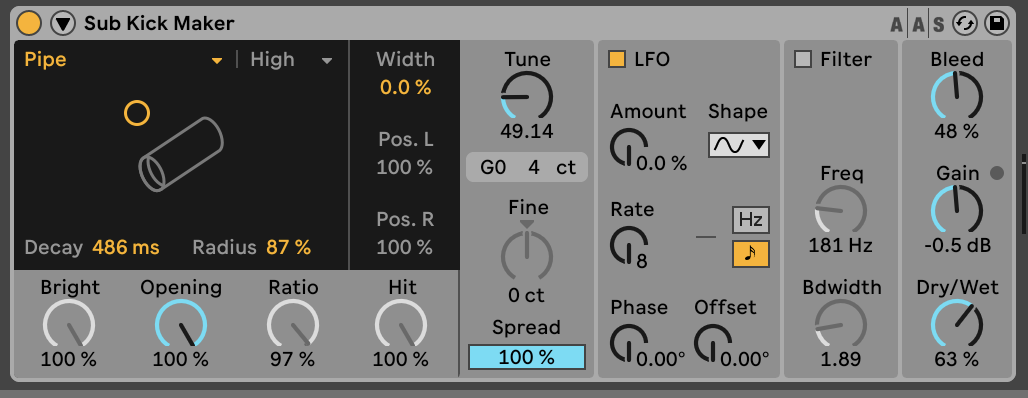Click the LFO Rate knob
Viewport: 1028px width, 398px height.
pos(629,245)
